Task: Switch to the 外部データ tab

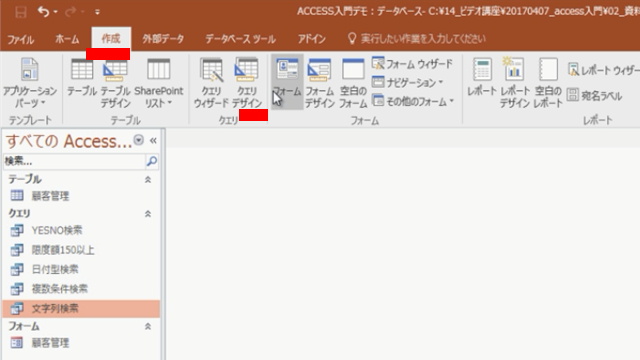Action: coord(163,39)
